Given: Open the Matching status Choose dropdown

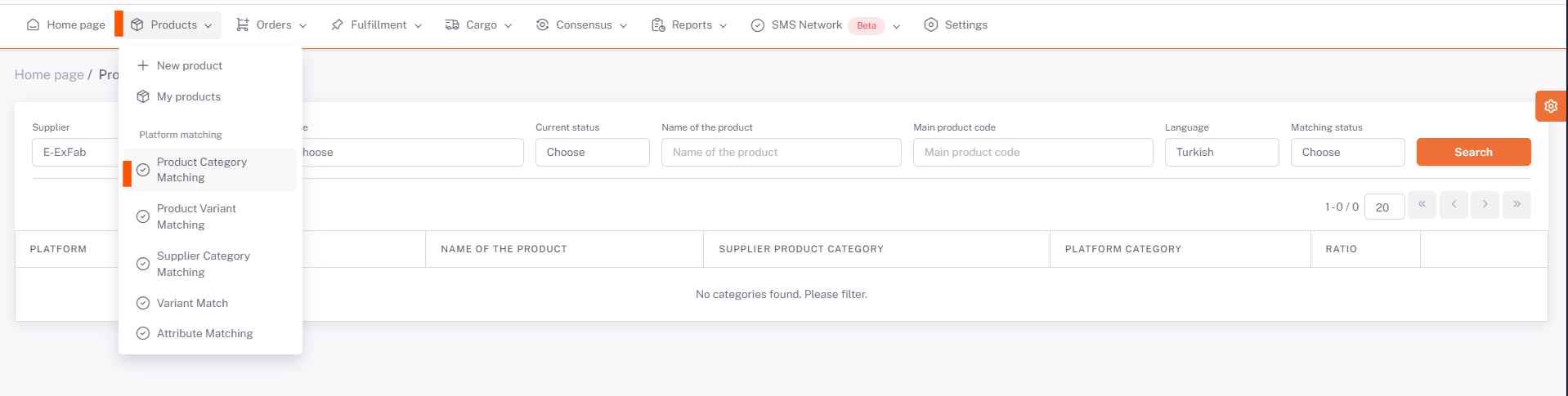Looking at the screenshot, I should pyautogui.click(x=1348, y=152).
